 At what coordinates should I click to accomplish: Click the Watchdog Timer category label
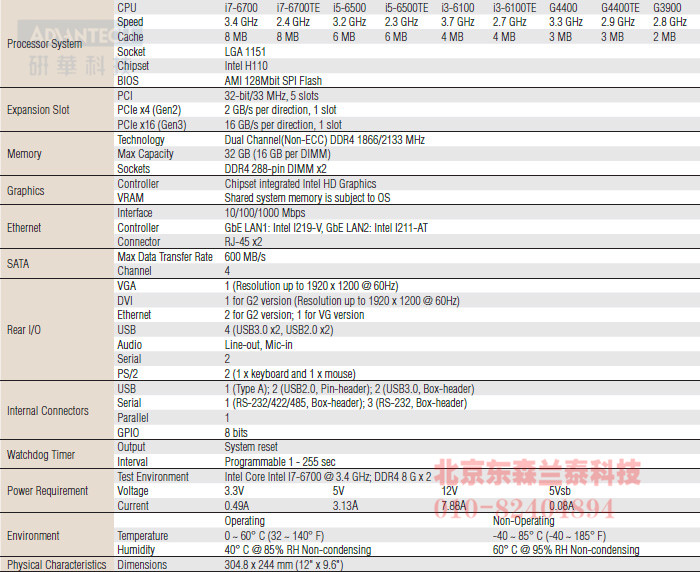[x=41, y=454]
